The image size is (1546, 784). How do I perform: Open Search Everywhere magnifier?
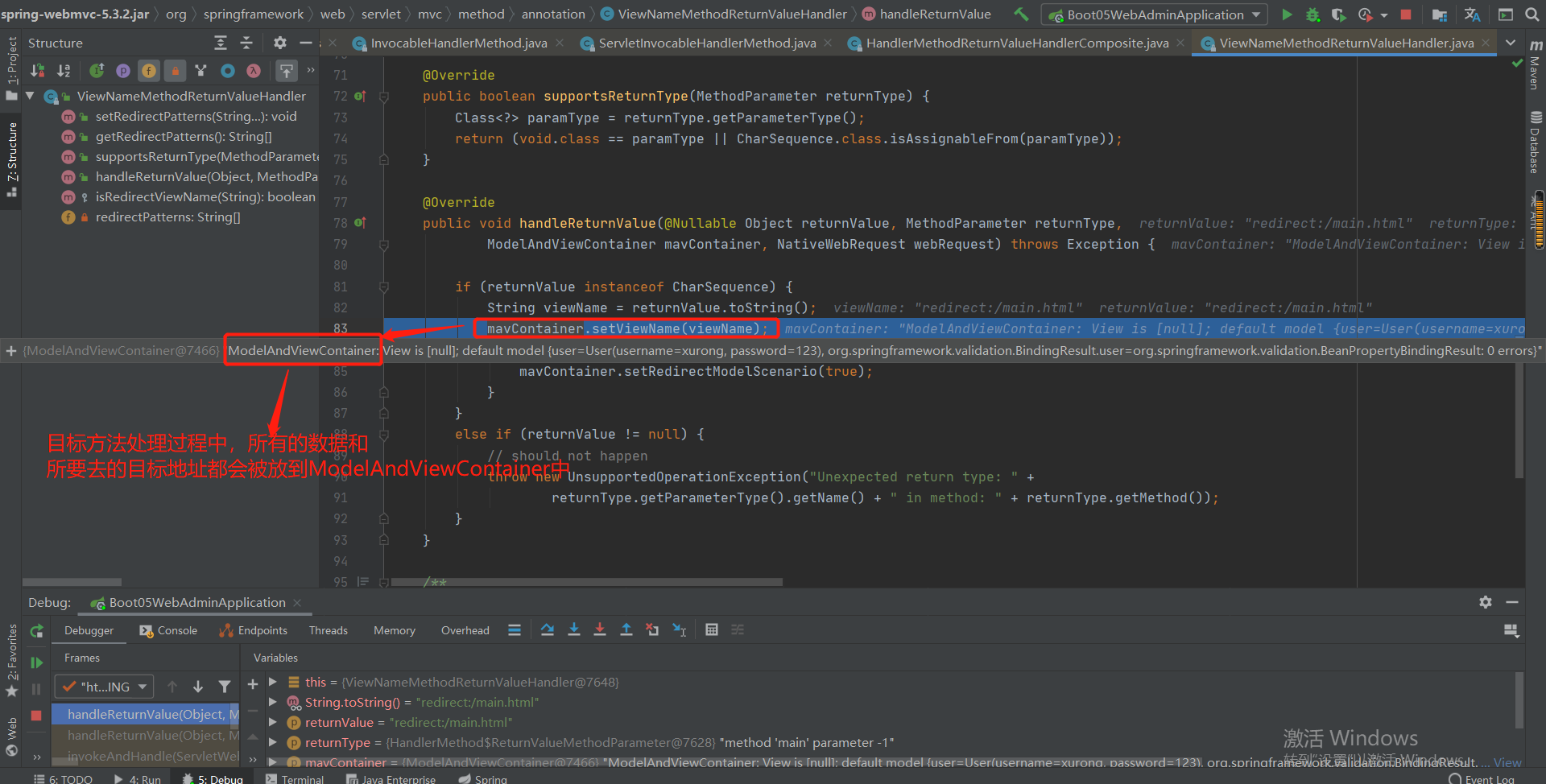point(1532,14)
